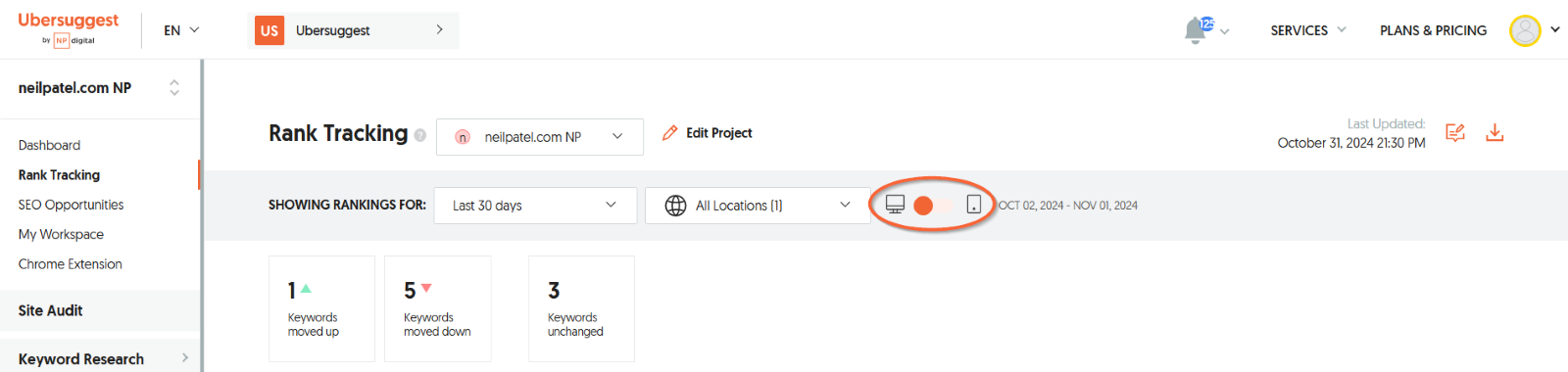This screenshot has height=372, width=1568.
Task: Open the SERVICES menu
Action: pos(1308,30)
